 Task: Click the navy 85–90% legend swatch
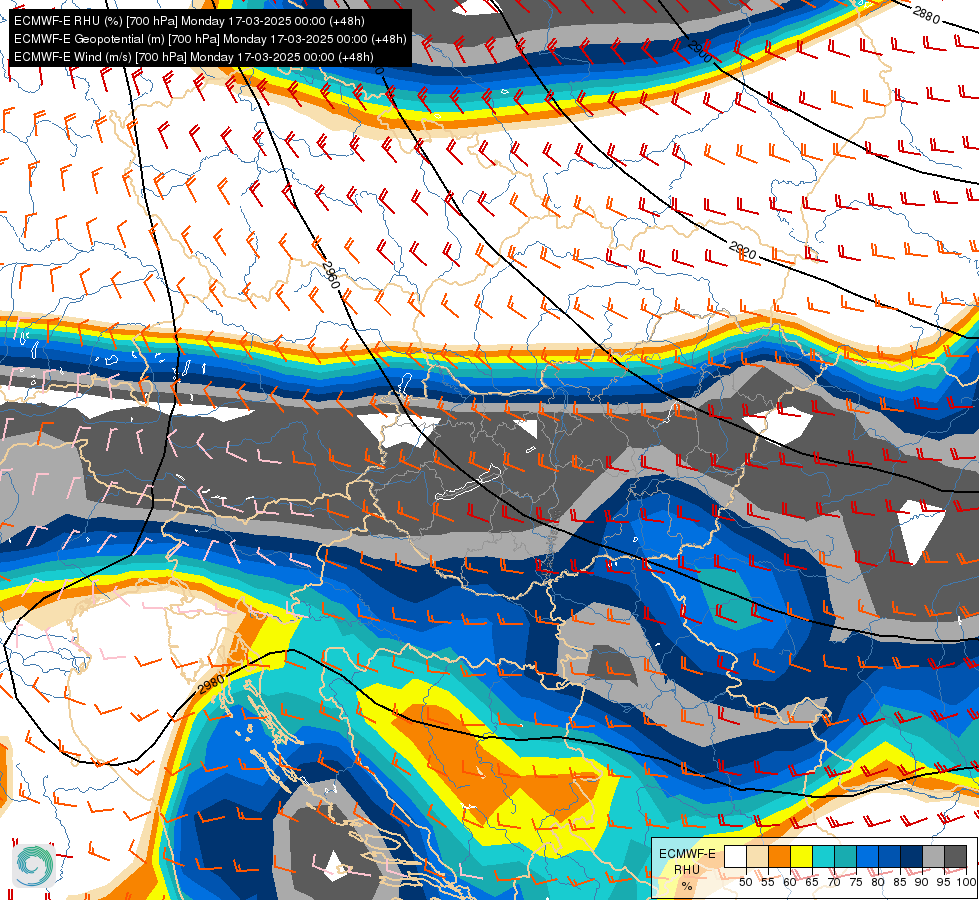(x=911, y=857)
